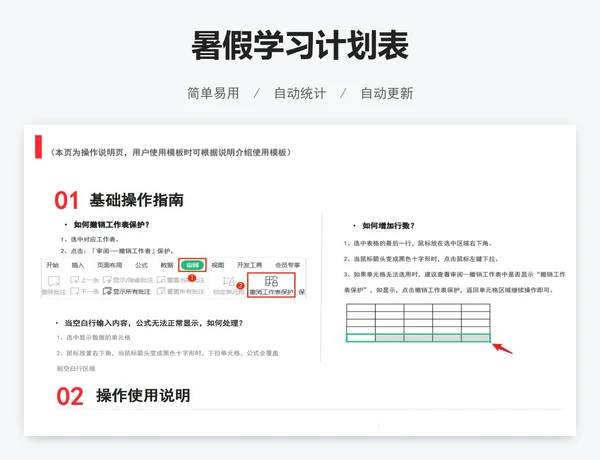The height and width of the screenshot is (460, 600).
Task: Toggle 显示/隐藏批注
Action: 128,280
